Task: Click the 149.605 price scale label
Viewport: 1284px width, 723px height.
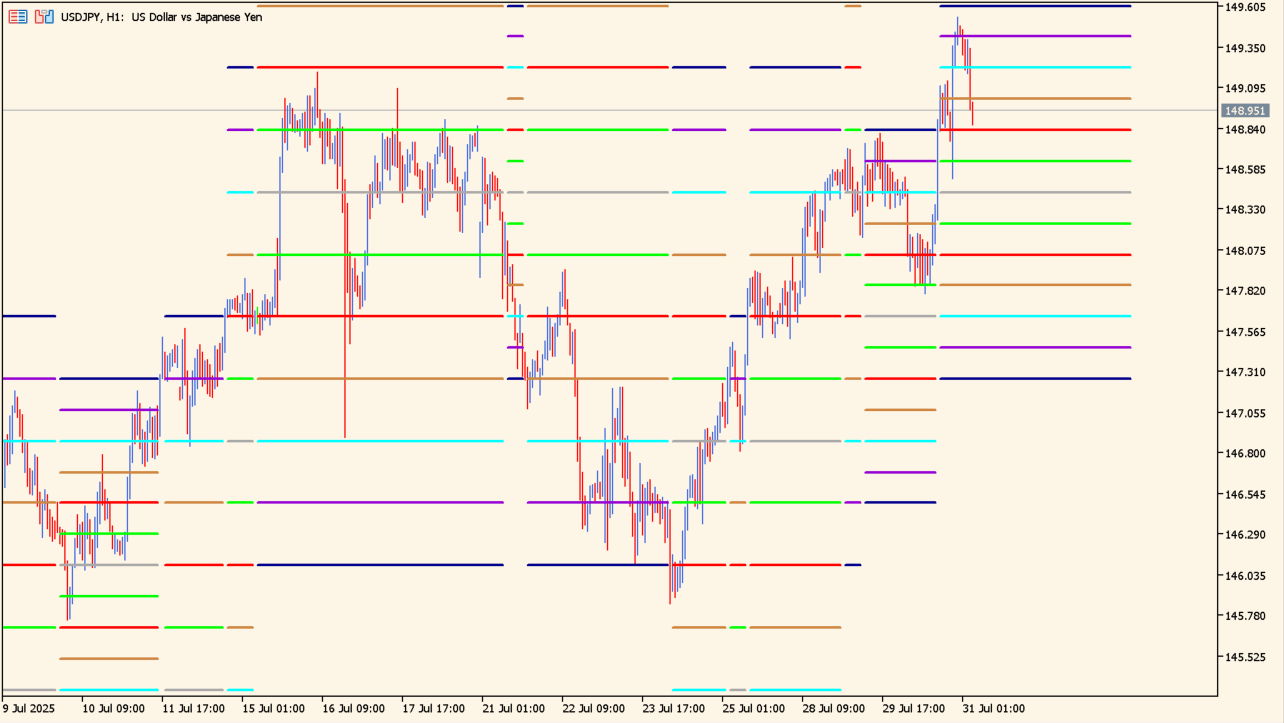Action: coord(1245,7)
